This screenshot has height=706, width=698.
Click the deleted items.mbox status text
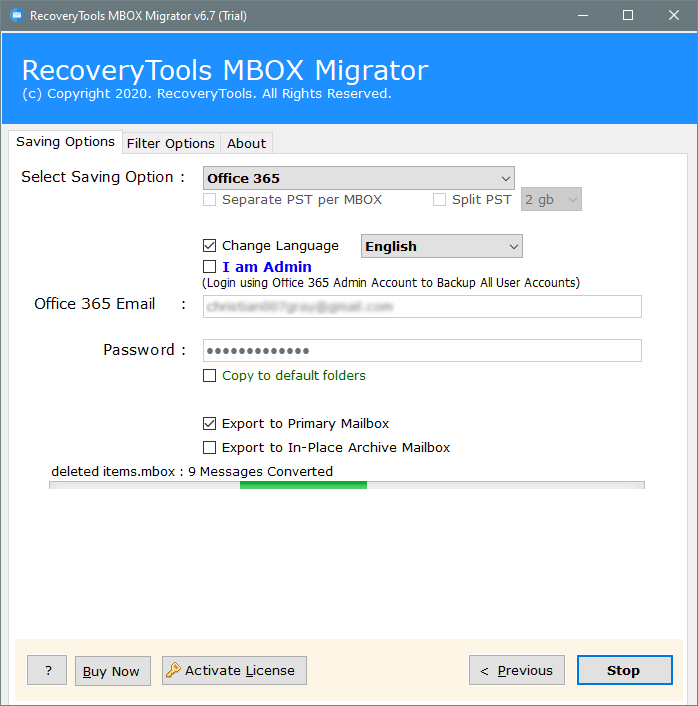tap(192, 471)
